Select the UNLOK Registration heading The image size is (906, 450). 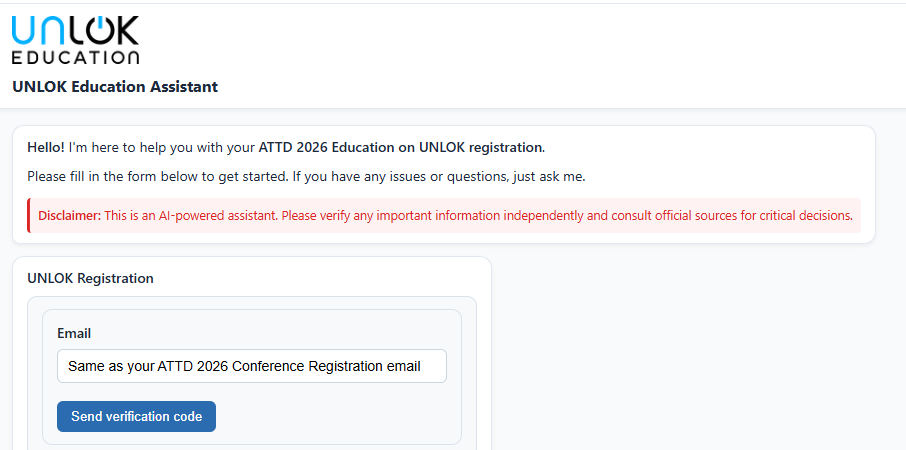[90, 278]
